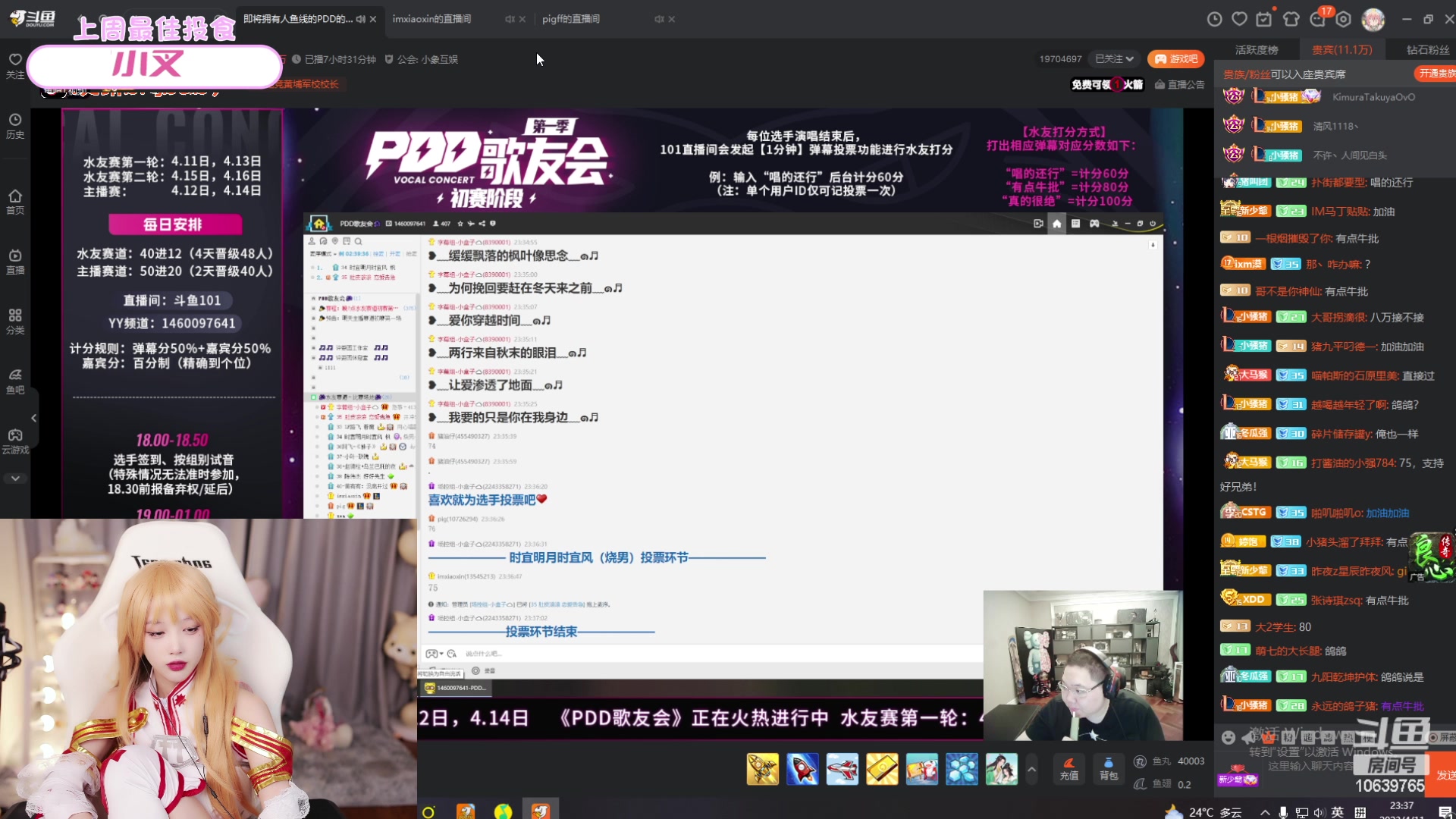Go to 首页 home in sidebar

click(15, 202)
